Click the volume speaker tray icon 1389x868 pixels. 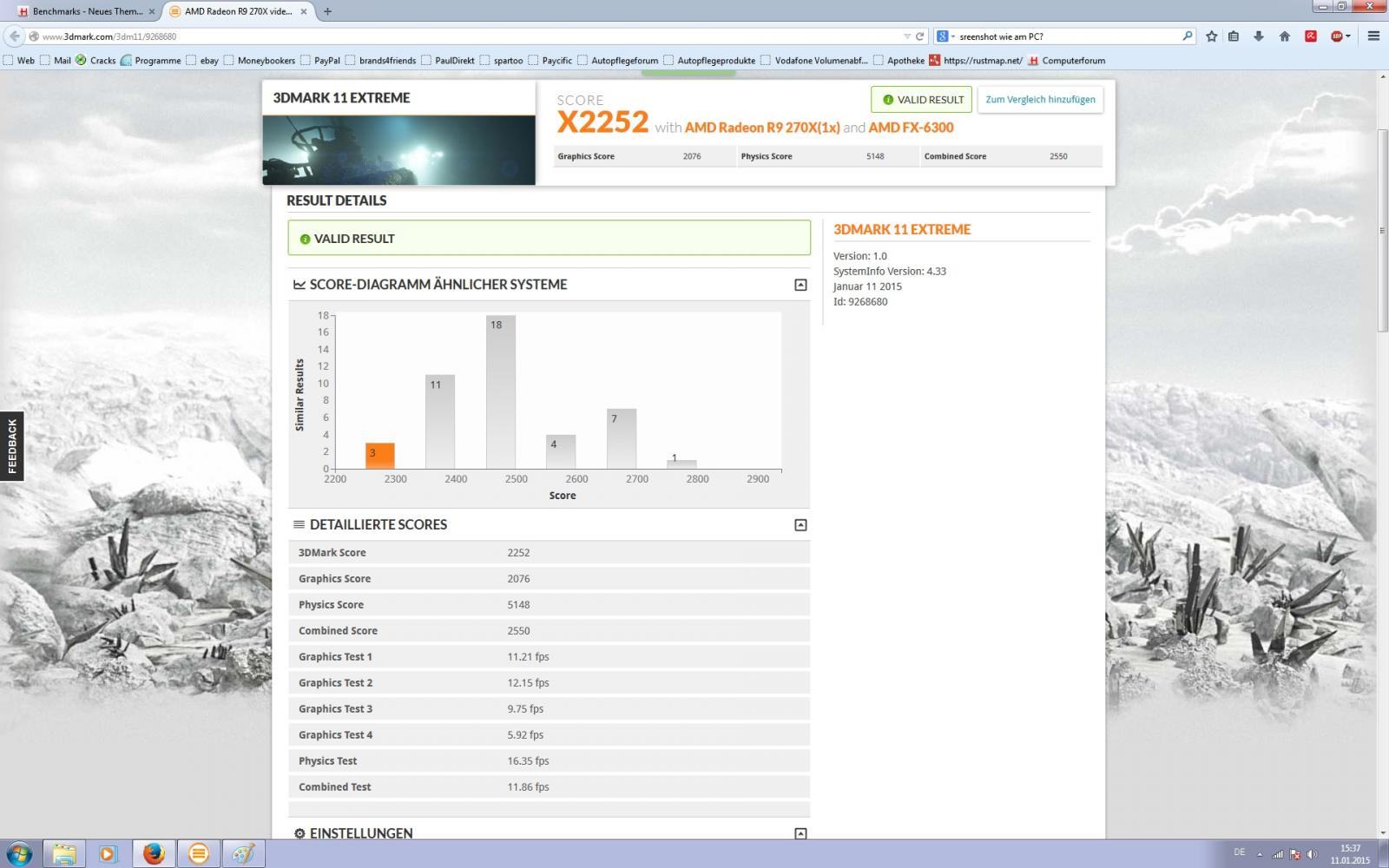[1312, 854]
